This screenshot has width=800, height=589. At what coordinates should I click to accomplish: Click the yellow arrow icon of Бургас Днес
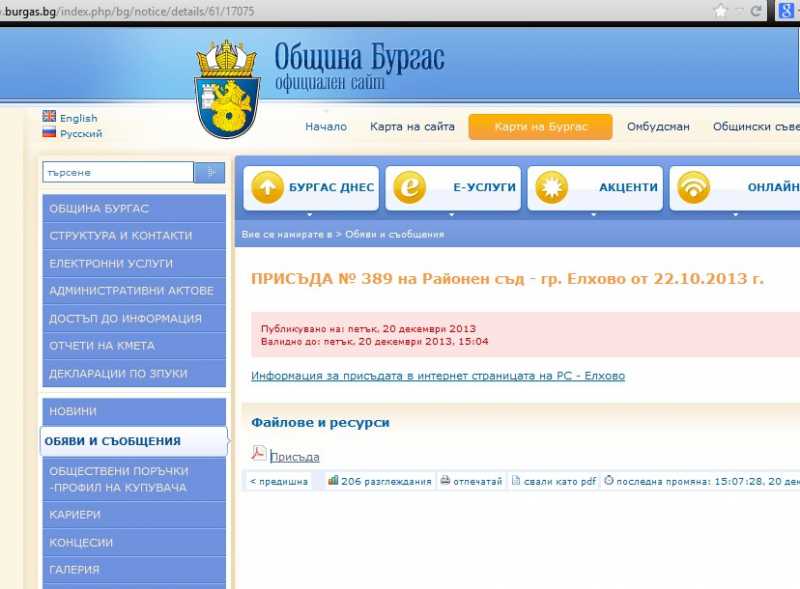click(267, 187)
